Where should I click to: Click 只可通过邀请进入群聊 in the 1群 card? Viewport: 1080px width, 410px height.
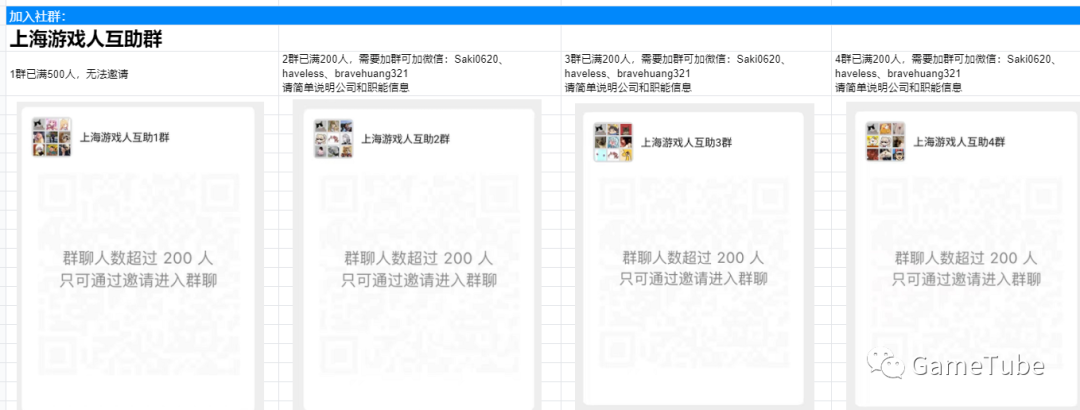click(139, 281)
